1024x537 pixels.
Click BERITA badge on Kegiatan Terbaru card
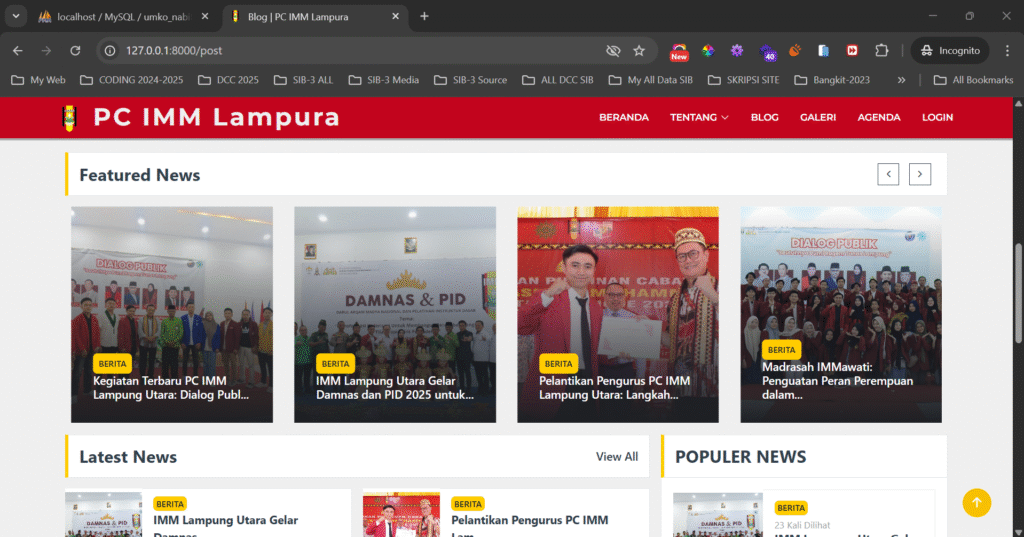[112, 363]
